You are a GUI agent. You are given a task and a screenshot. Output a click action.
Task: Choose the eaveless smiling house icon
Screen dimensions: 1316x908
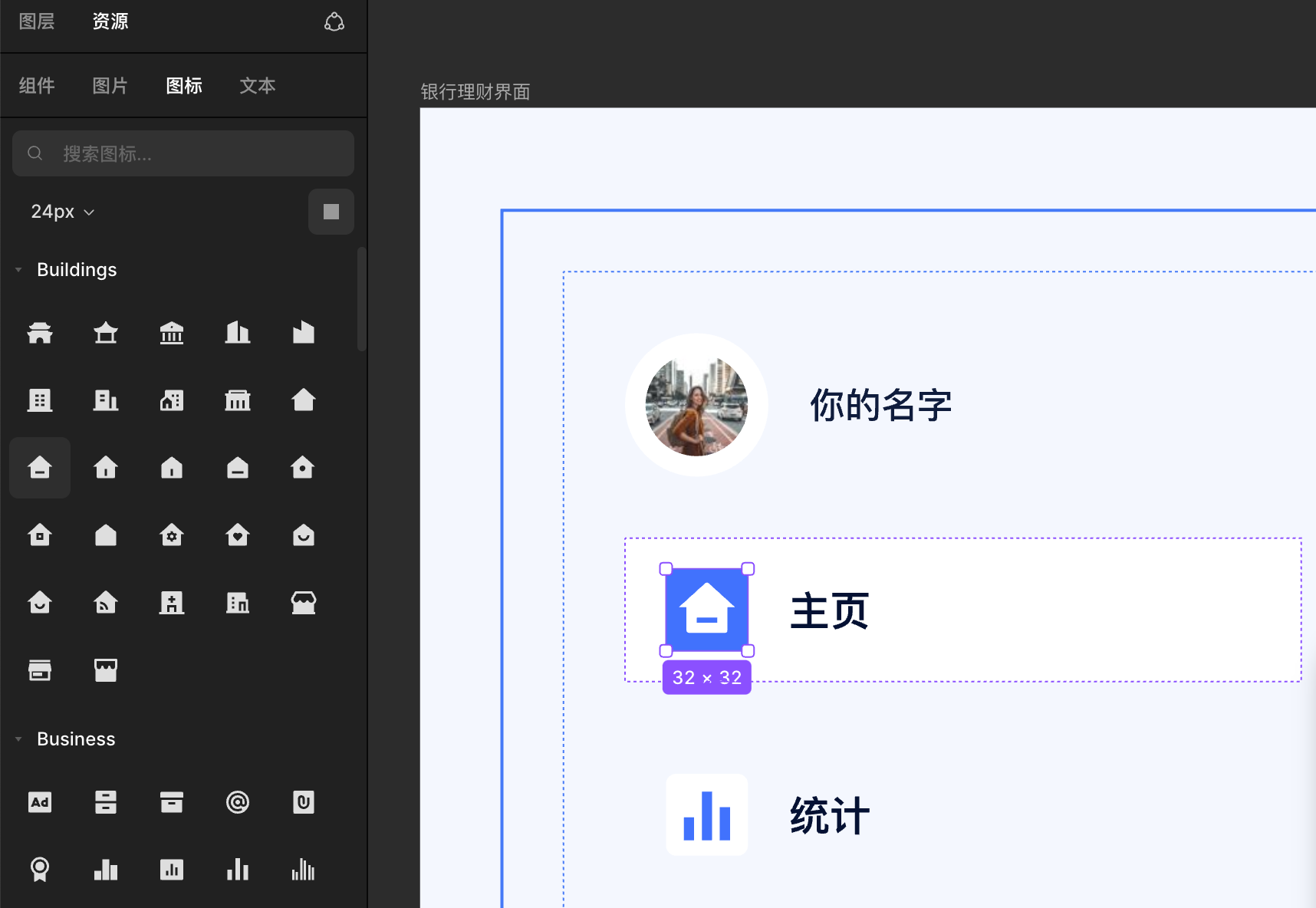(x=304, y=535)
